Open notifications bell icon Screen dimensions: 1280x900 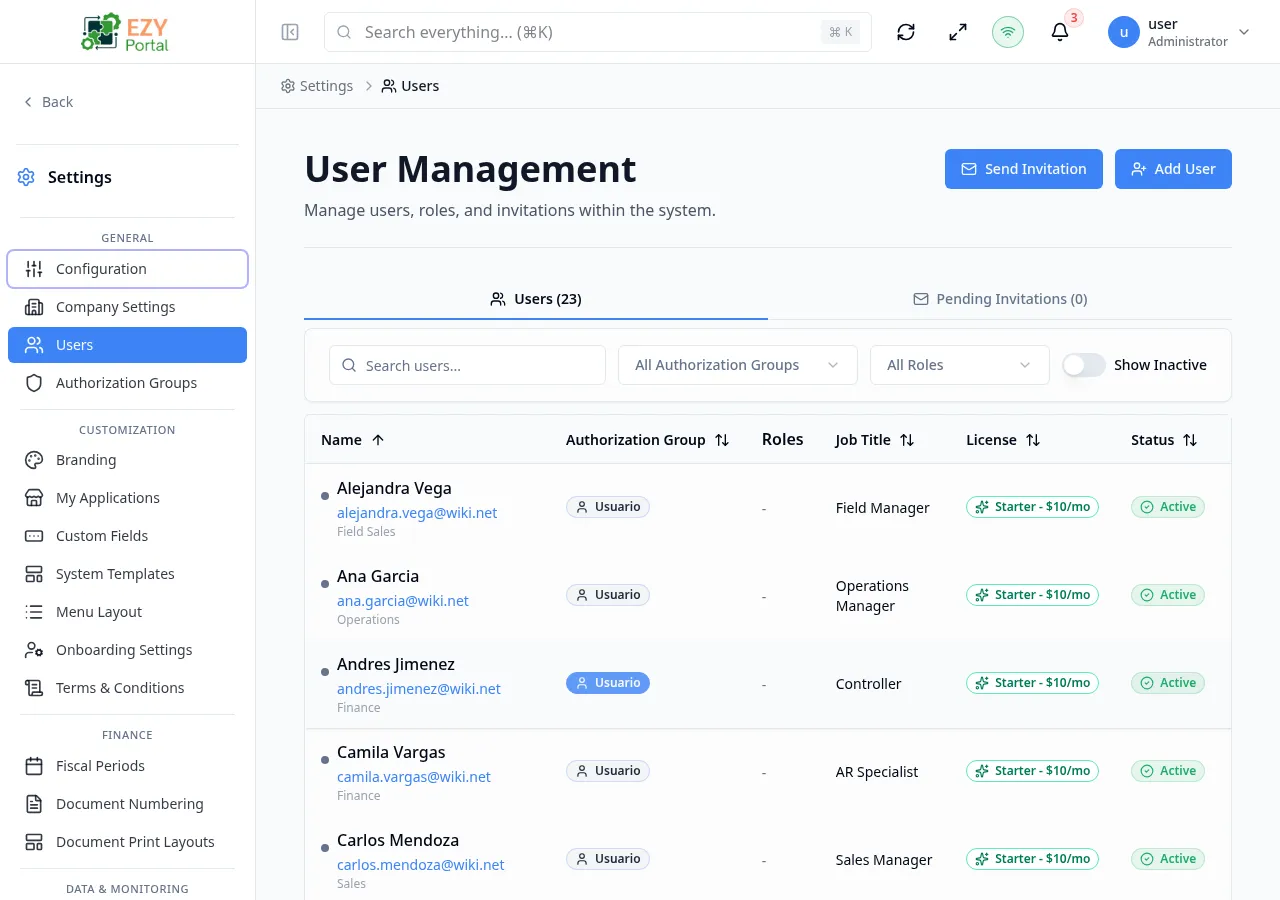point(1060,32)
